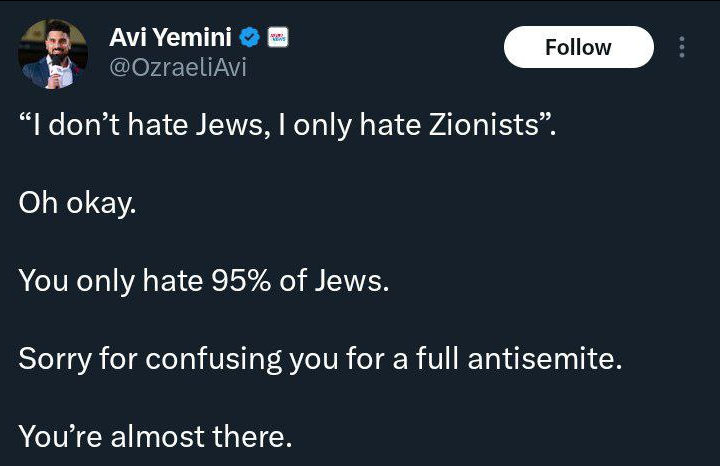Screen dimensions: 720x466
Task: Click the word "Sorry" in the tweet
Action: click(x=53, y=359)
